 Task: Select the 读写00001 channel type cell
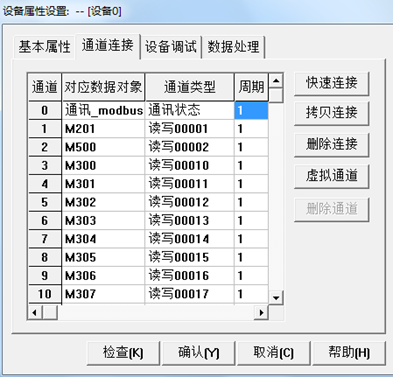[x=190, y=129]
